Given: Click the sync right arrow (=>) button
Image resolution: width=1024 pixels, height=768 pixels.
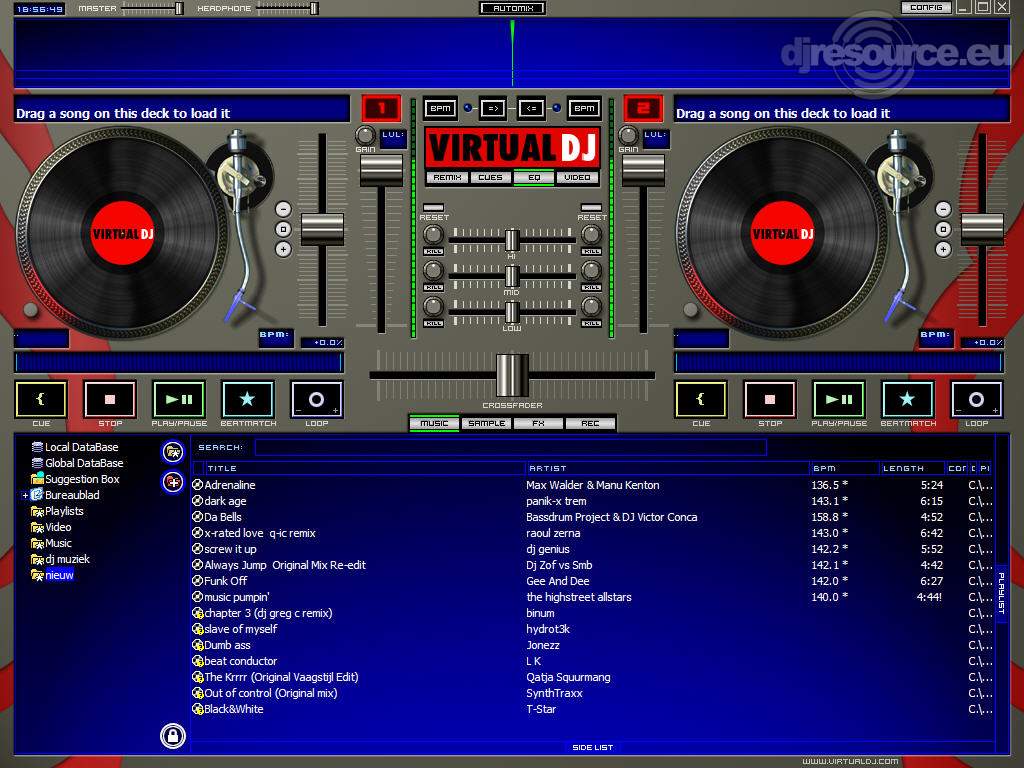Looking at the screenshot, I should [x=493, y=108].
